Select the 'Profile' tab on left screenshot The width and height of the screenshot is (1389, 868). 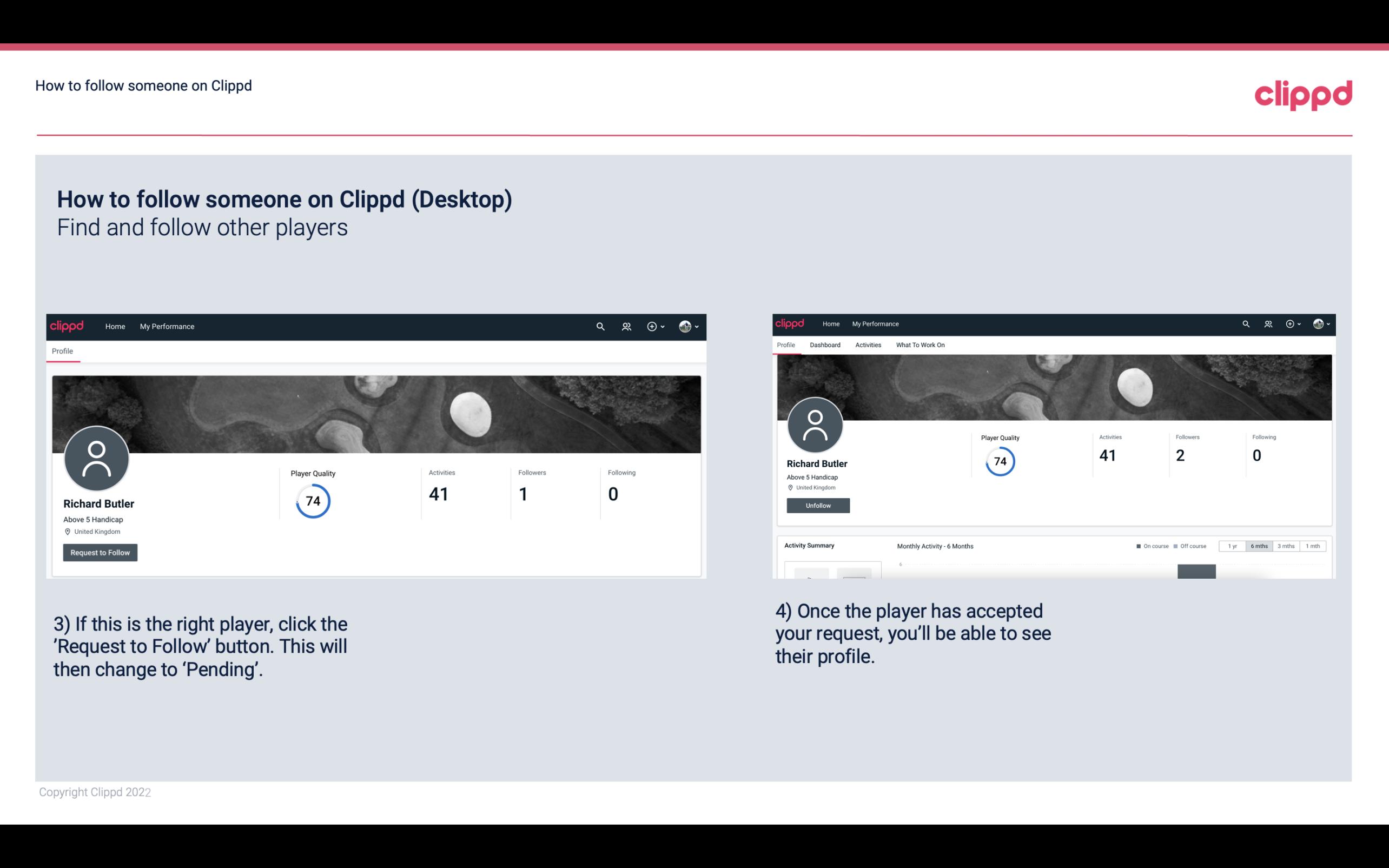(x=62, y=351)
